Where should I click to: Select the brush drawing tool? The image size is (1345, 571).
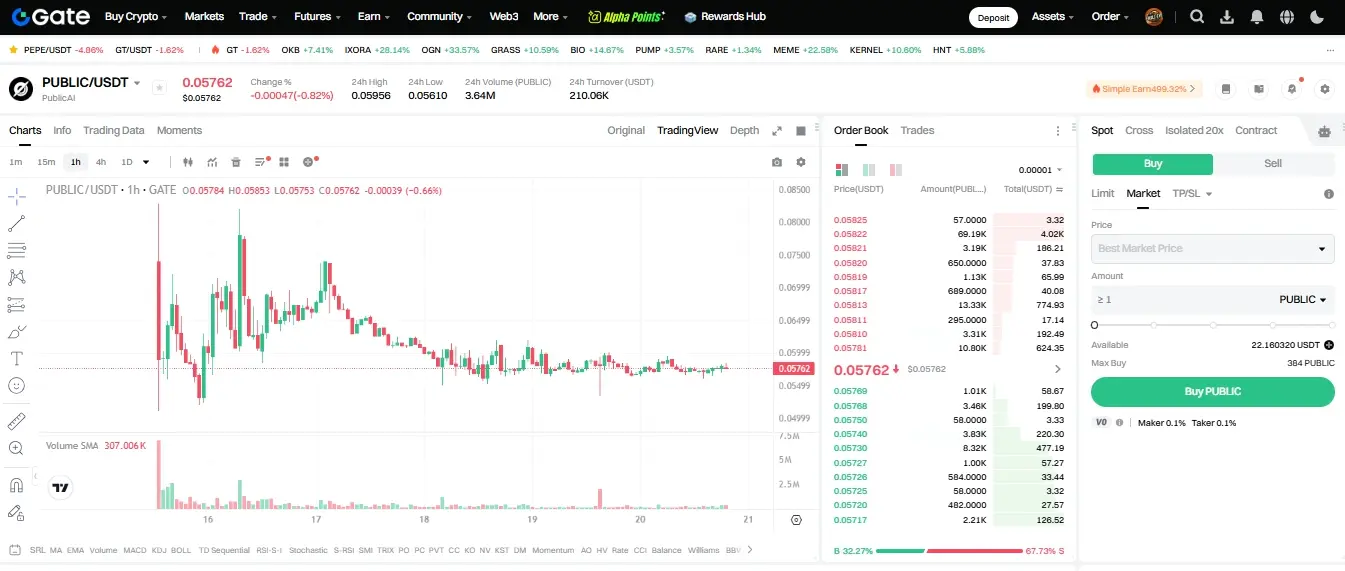coord(16,331)
